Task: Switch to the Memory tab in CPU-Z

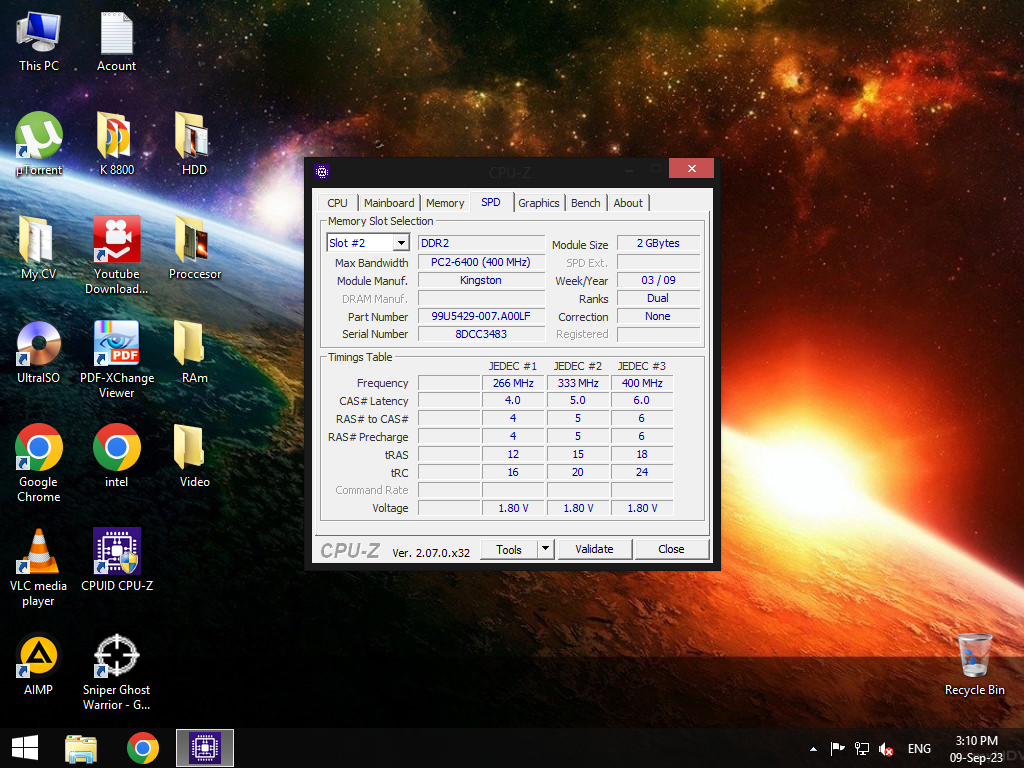Action: tap(444, 202)
